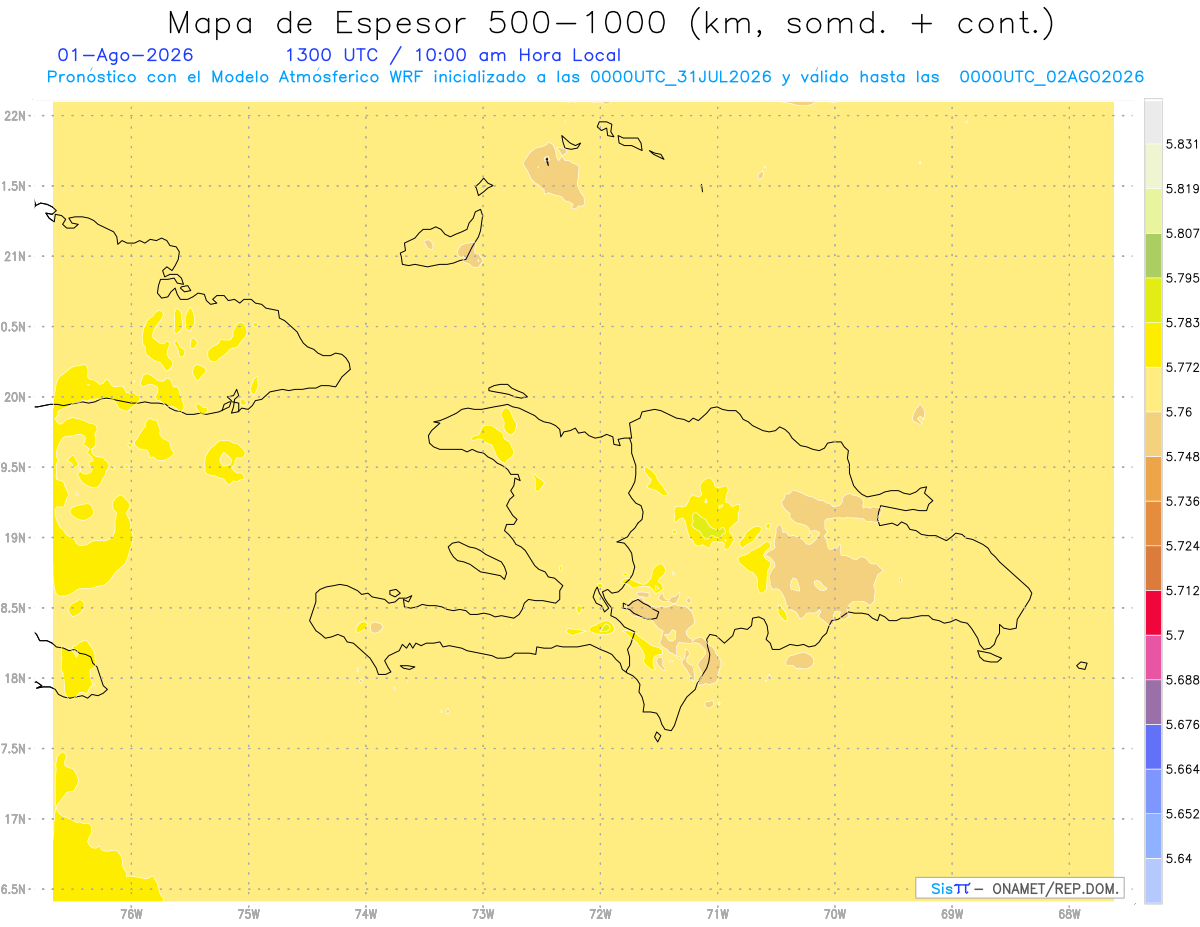Click the initialization time "0000UTC_31JUL2026"
Viewport: 1200px width, 927px height.
point(681,77)
